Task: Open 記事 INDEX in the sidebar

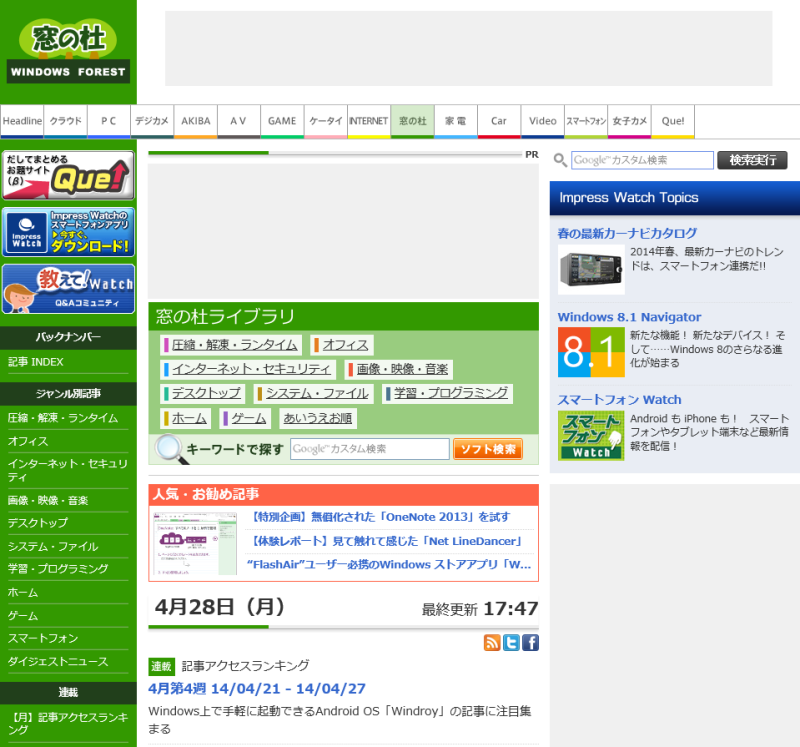Action: [x=36, y=361]
